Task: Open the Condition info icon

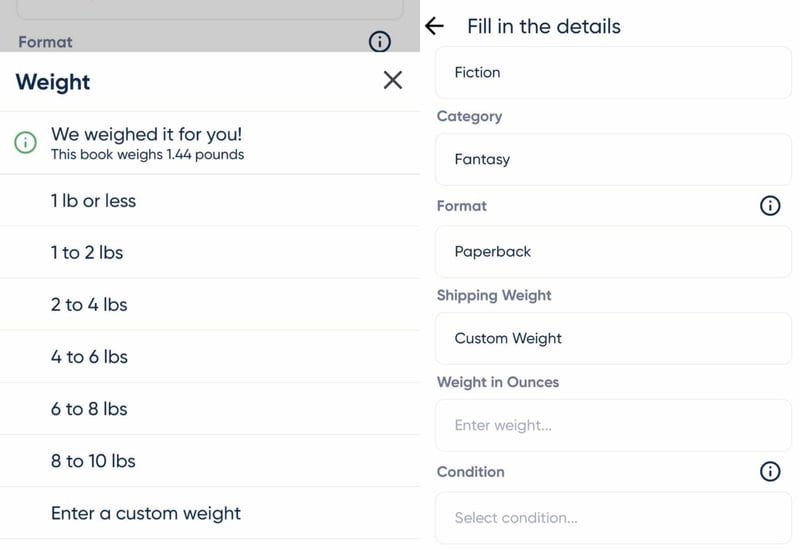Action: [x=770, y=472]
